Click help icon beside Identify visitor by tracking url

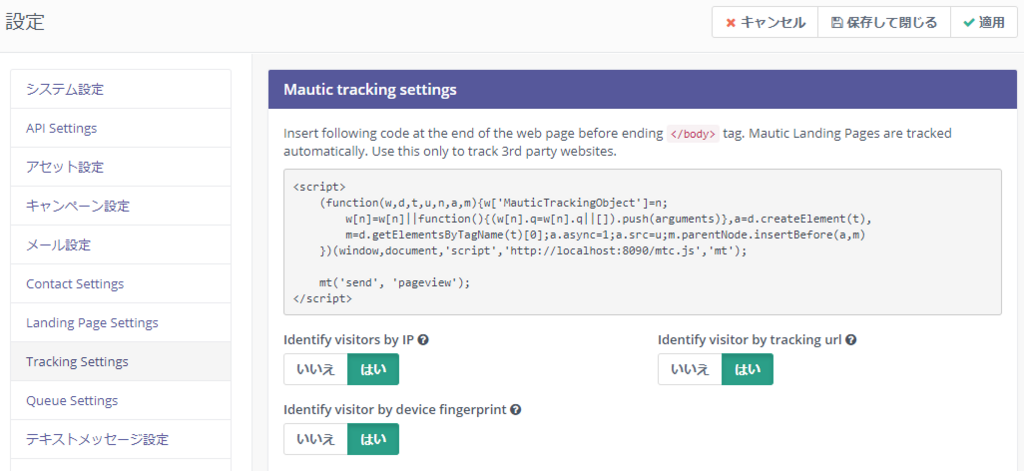click(x=851, y=340)
